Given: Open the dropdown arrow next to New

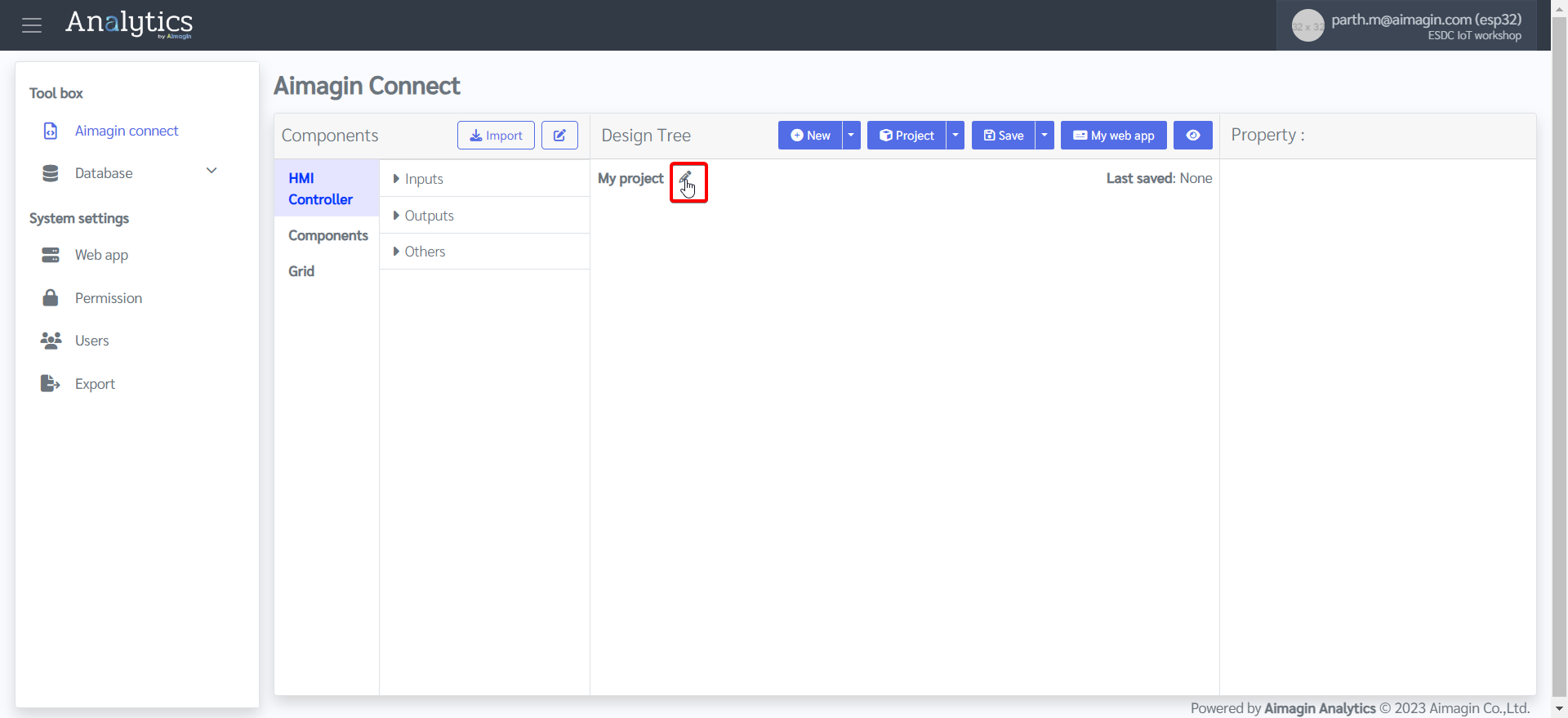Looking at the screenshot, I should (851, 136).
